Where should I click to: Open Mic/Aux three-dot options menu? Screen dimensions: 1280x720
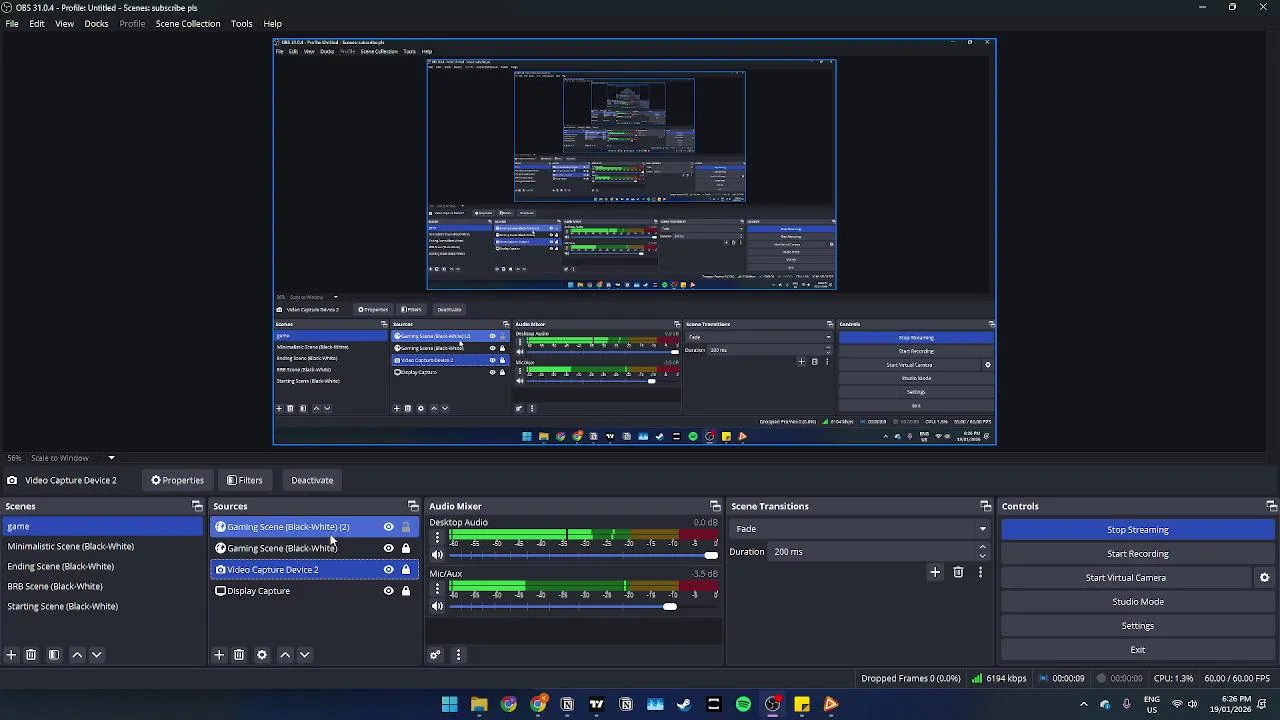437,589
